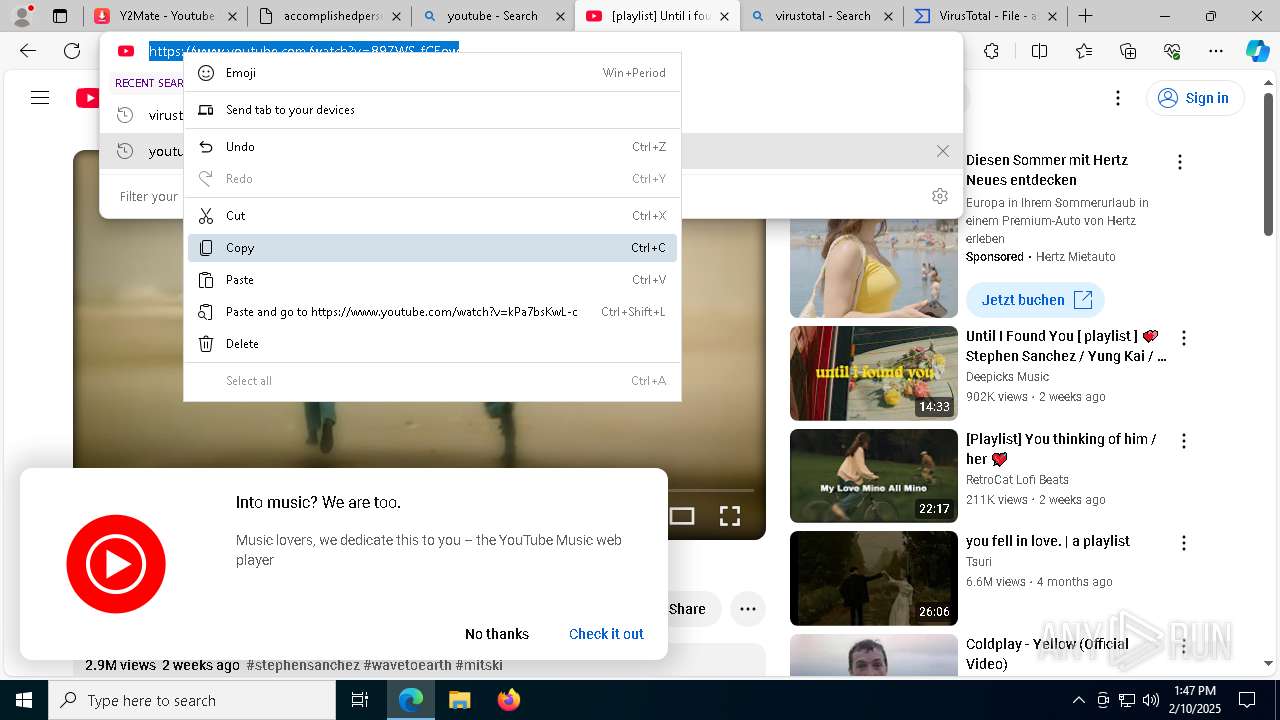This screenshot has width=1280, height=720.
Task: Open the Until I Found You thumbnail
Action: tap(874, 373)
